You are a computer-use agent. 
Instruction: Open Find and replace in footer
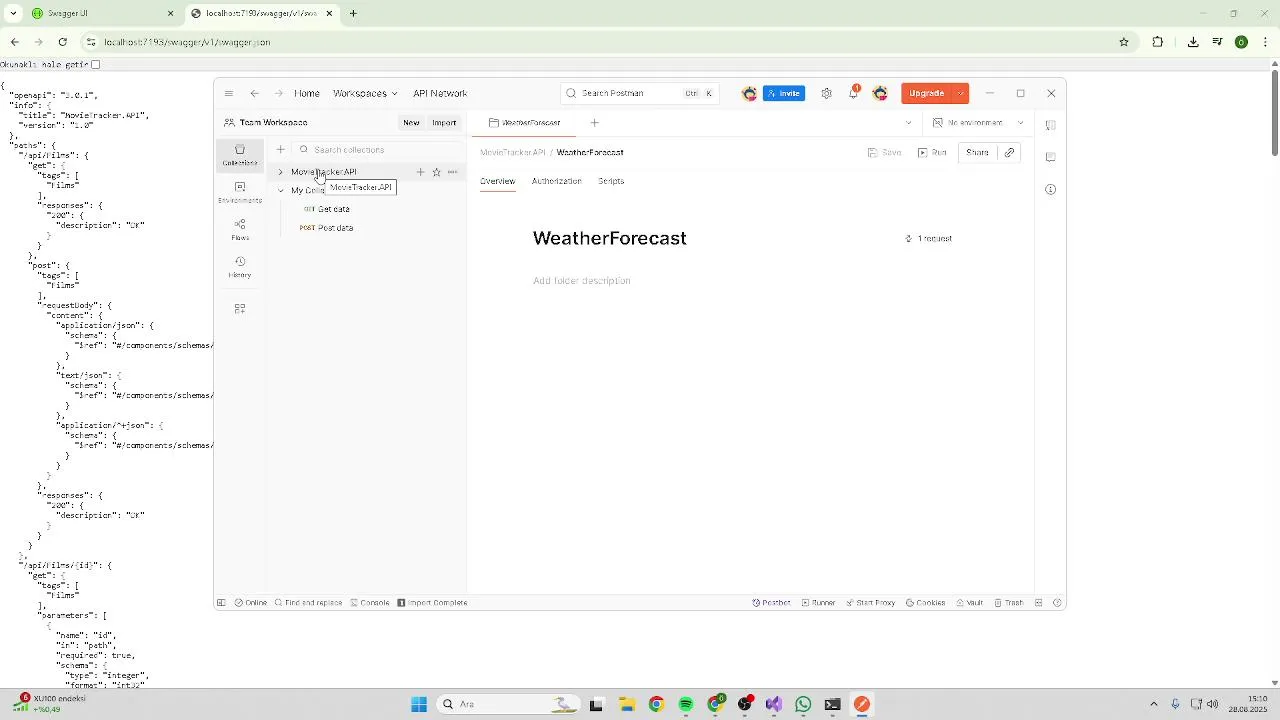(x=308, y=603)
